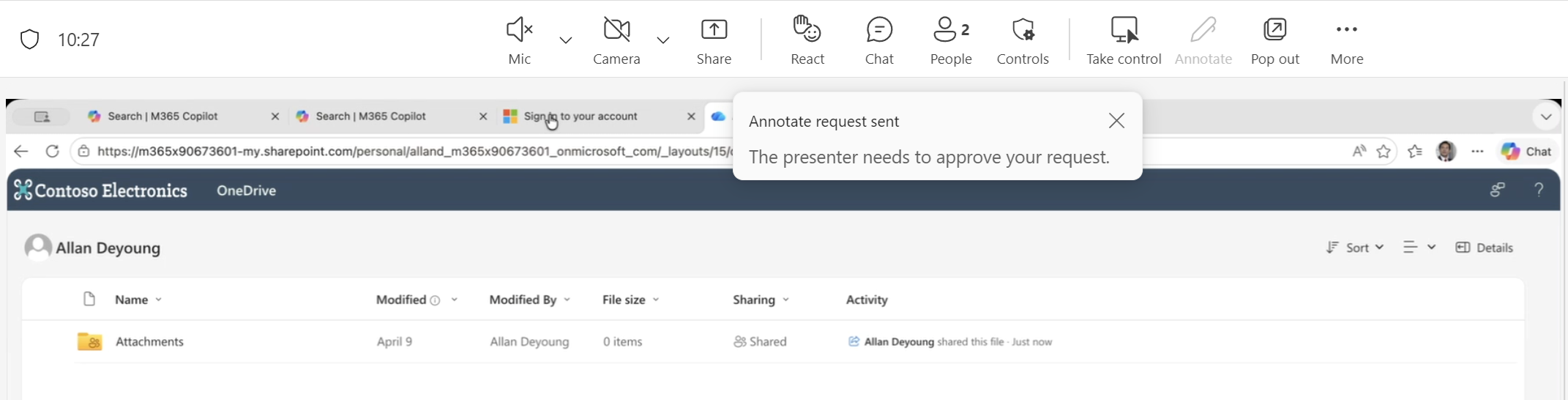The height and width of the screenshot is (400, 1568).
Task: Open the Help question mark
Action: (1539, 190)
